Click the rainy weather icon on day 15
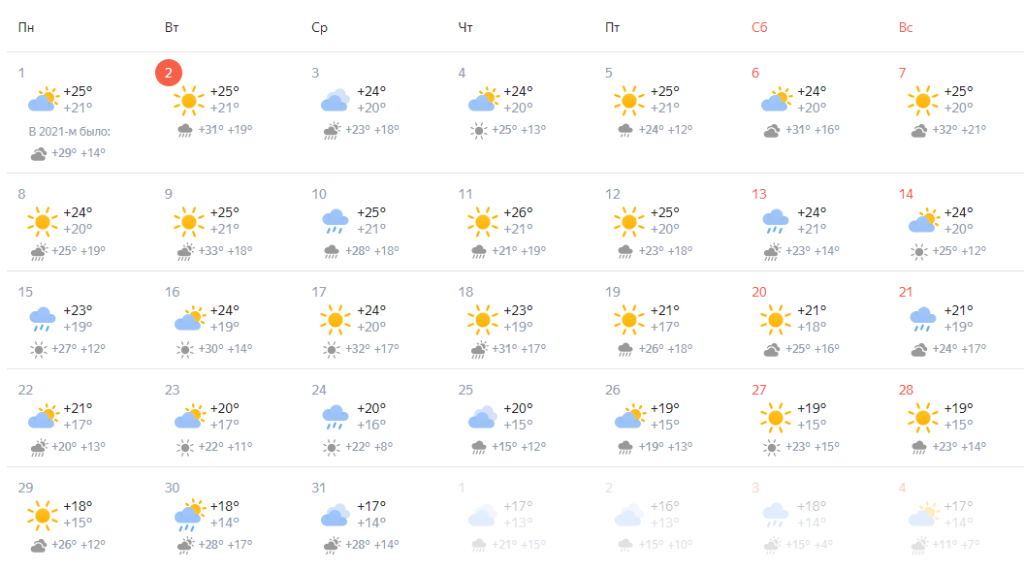The image size is (1024, 571). [42, 319]
